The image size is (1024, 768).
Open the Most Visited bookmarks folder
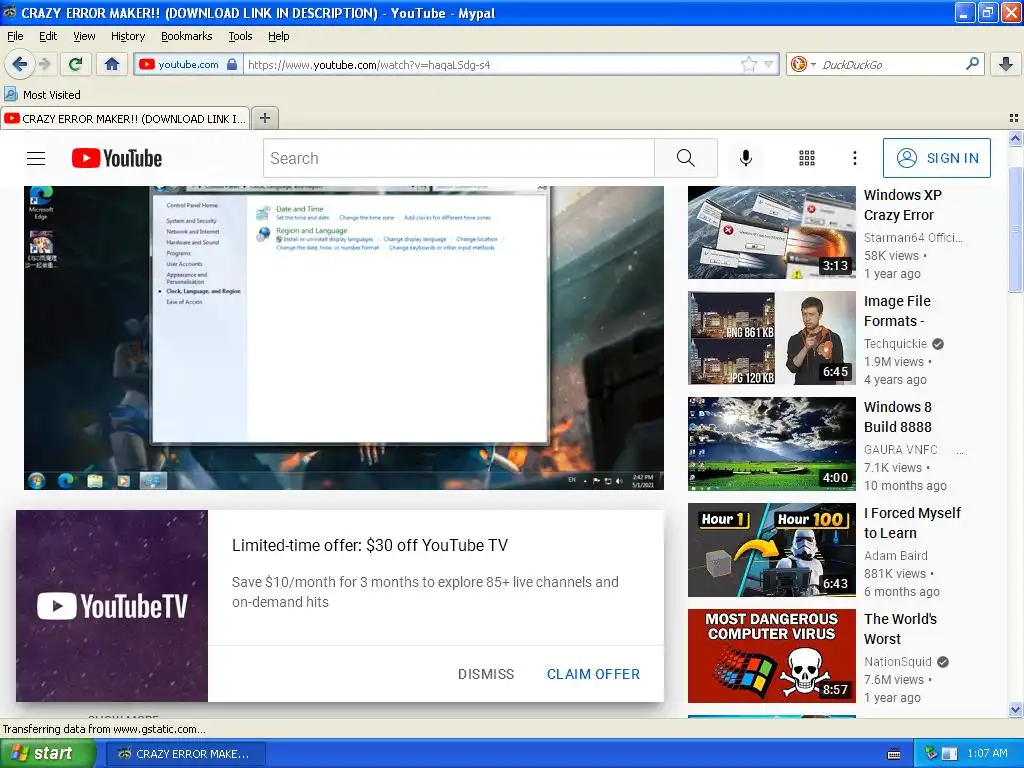tap(42, 95)
